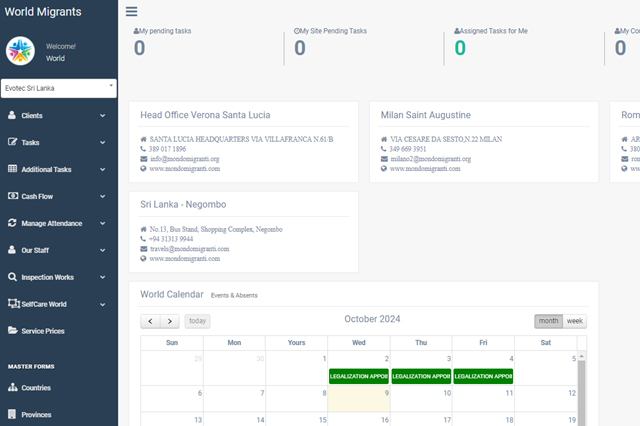Switch calendar to month view
Image resolution: width=640 pixels, height=426 pixels.
point(548,321)
